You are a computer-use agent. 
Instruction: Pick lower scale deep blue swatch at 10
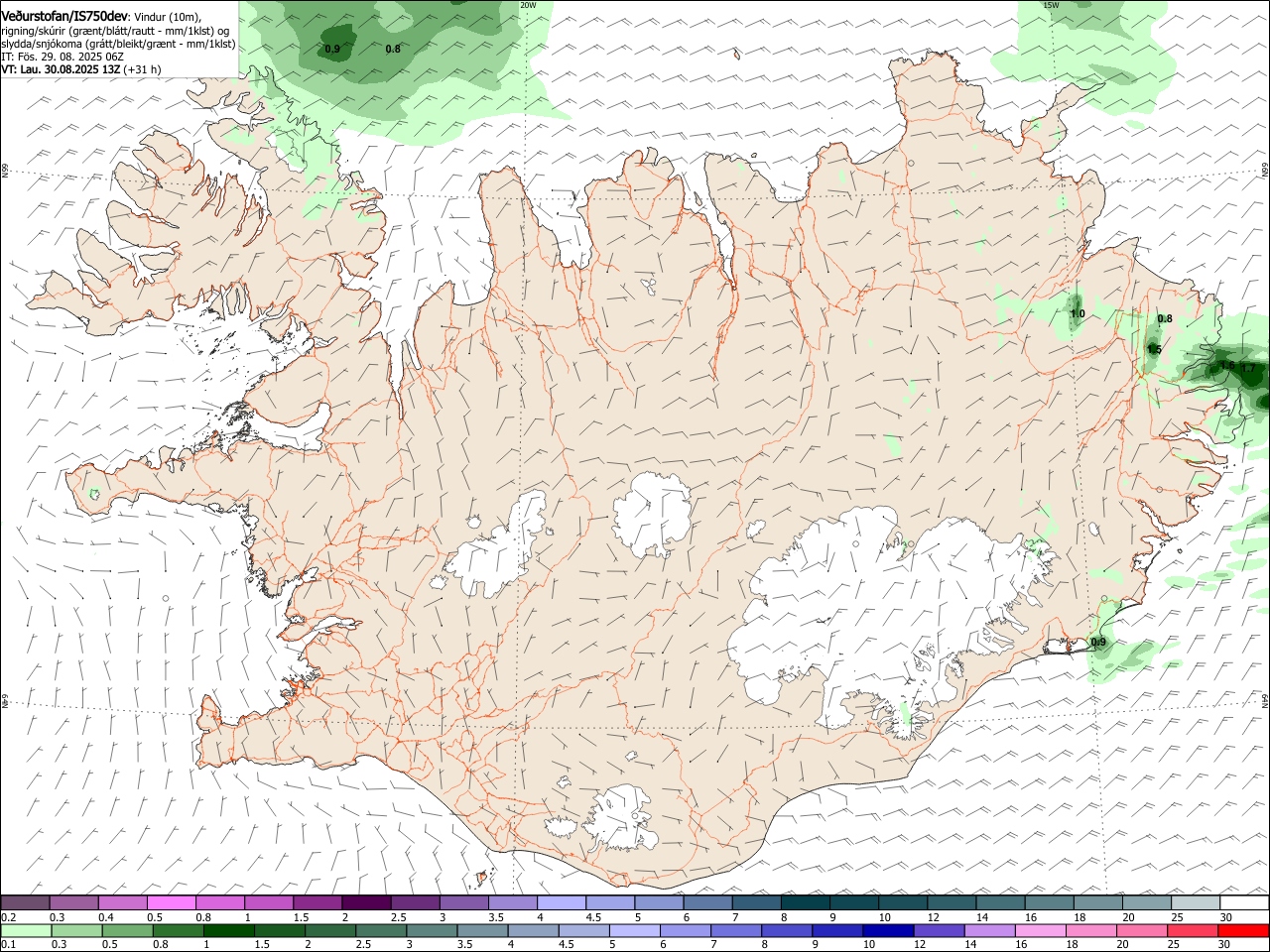(888, 930)
